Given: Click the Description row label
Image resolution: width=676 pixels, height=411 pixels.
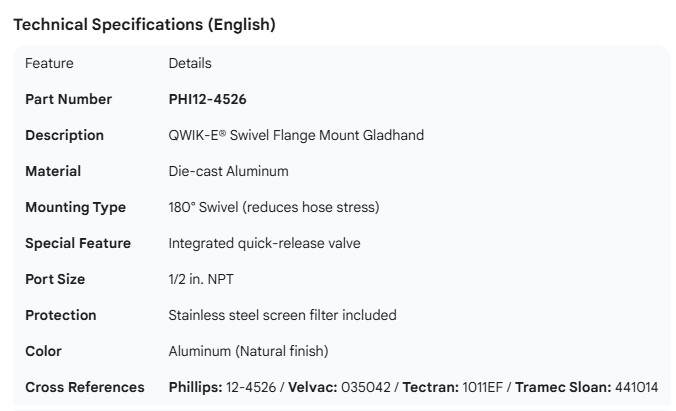Looking at the screenshot, I should tap(64, 135).
